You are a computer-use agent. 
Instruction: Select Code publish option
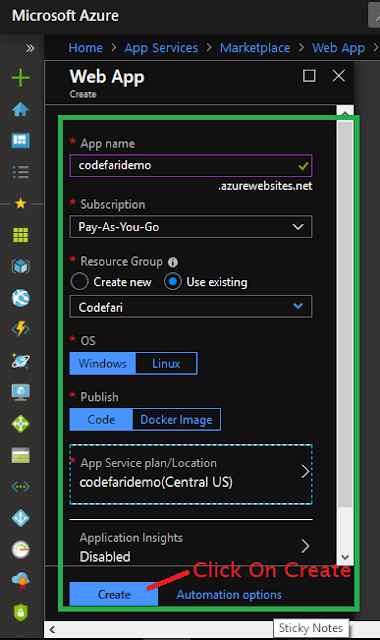[x=101, y=420]
